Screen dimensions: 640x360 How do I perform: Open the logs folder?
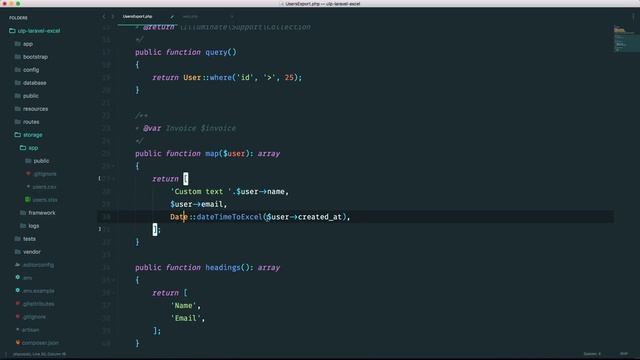[x=29, y=226]
